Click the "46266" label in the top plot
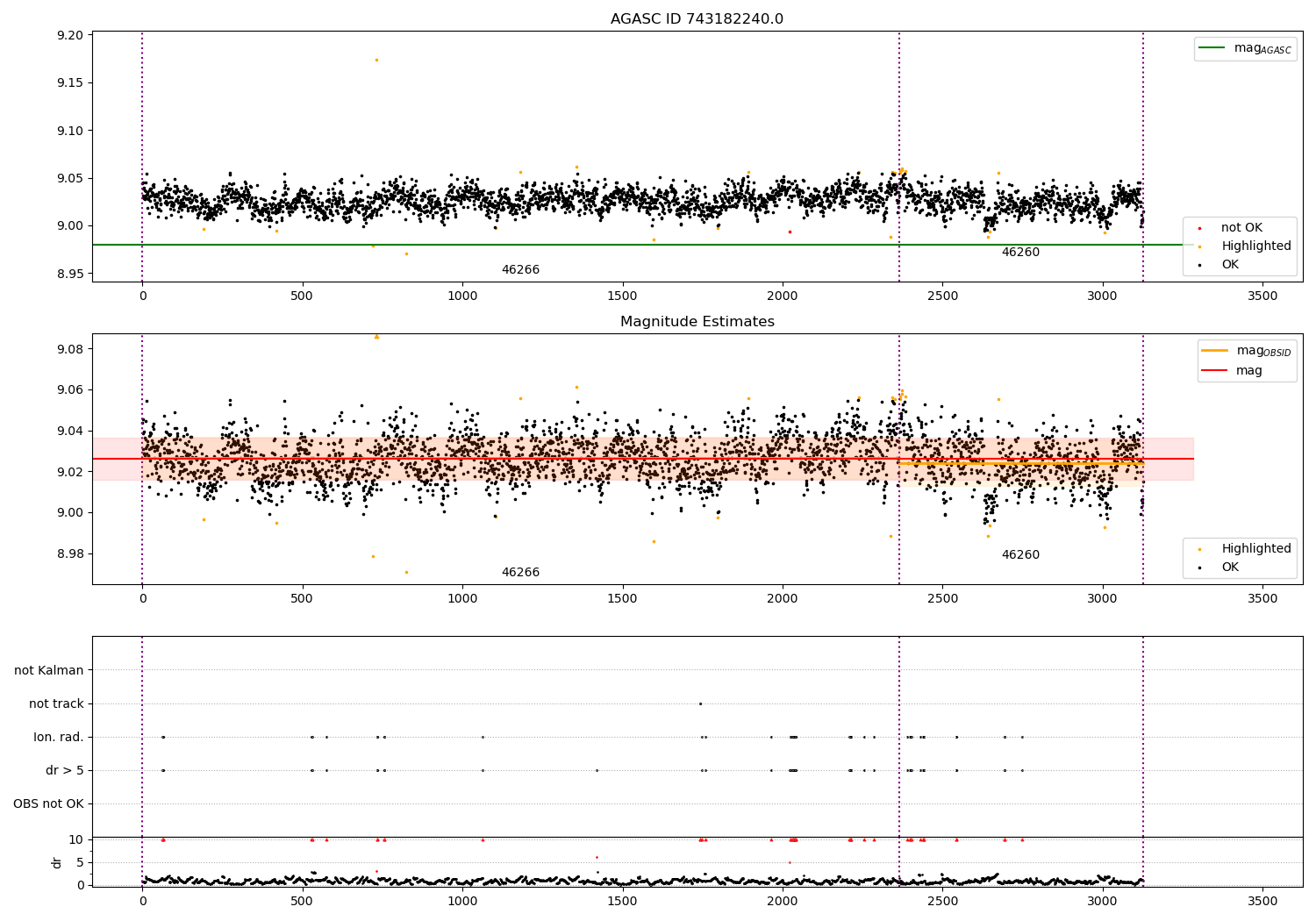Image resolution: width=1316 pixels, height=921 pixels. click(x=520, y=270)
